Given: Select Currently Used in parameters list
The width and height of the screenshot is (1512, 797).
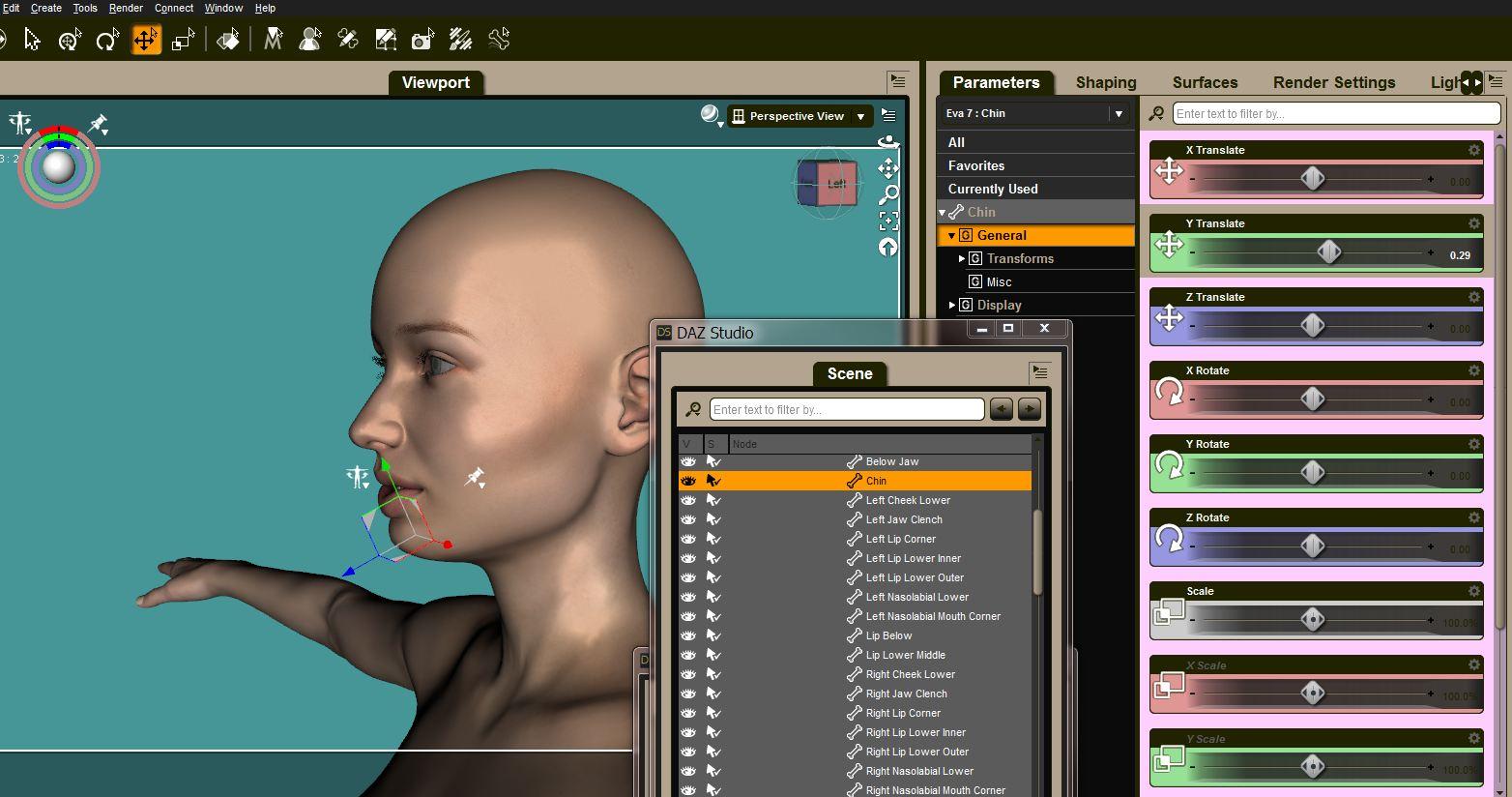Looking at the screenshot, I should pyautogui.click(x=993, y=189).
